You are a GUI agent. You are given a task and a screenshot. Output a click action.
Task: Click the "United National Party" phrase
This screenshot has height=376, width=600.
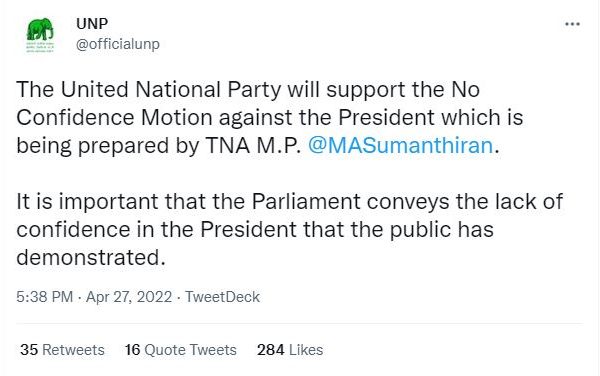point(172,90)
